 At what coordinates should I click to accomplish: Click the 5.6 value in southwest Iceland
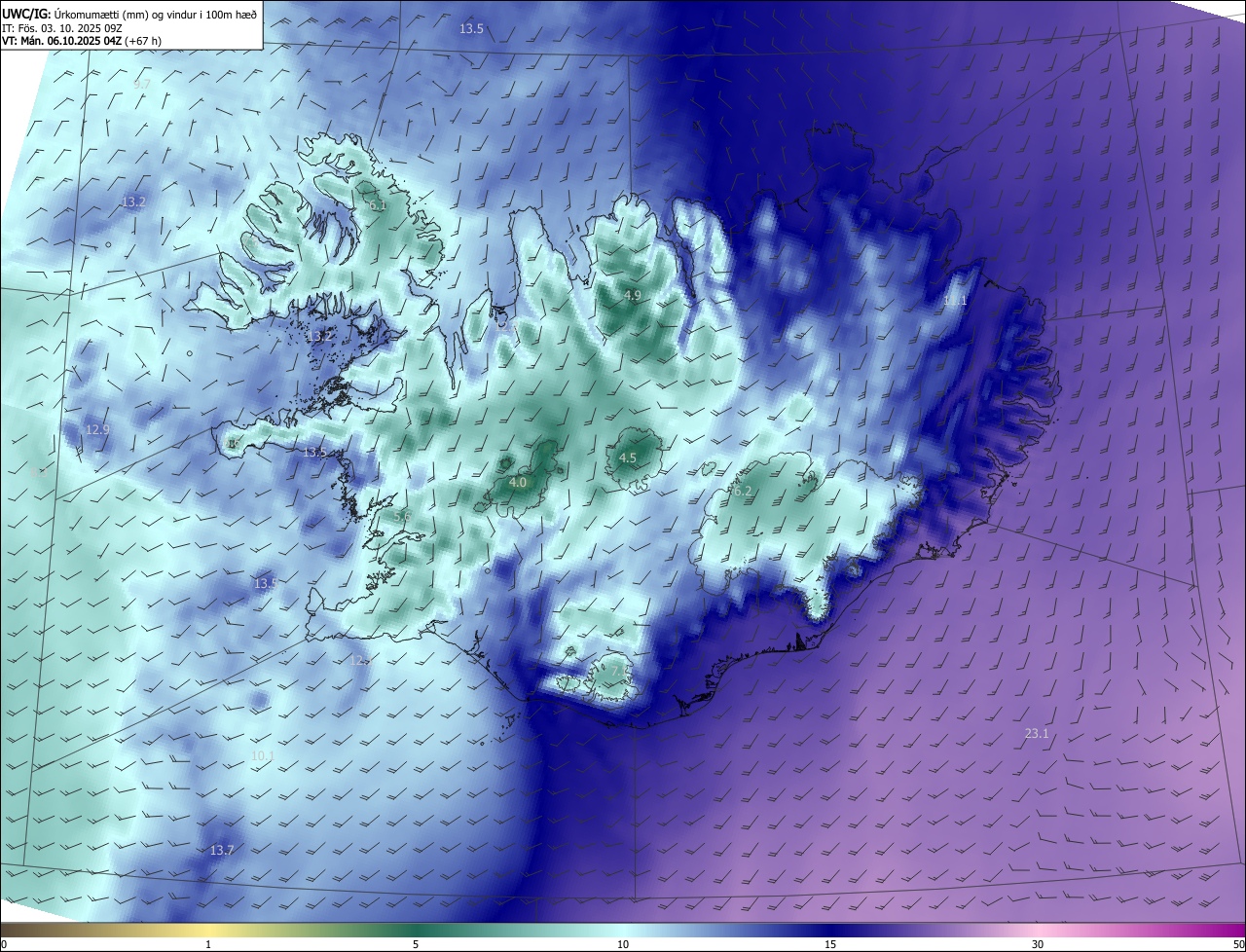403,515
